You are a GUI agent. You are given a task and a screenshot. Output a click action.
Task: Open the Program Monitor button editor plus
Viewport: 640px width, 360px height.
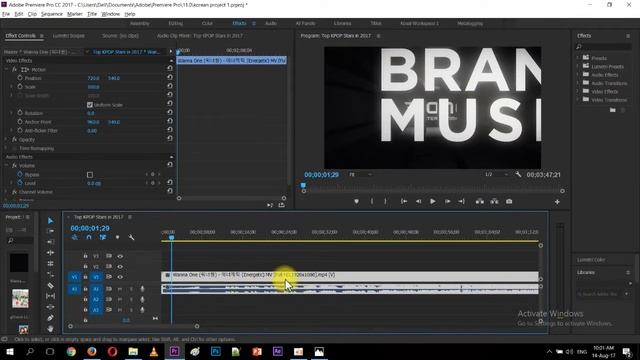point(557,202)
